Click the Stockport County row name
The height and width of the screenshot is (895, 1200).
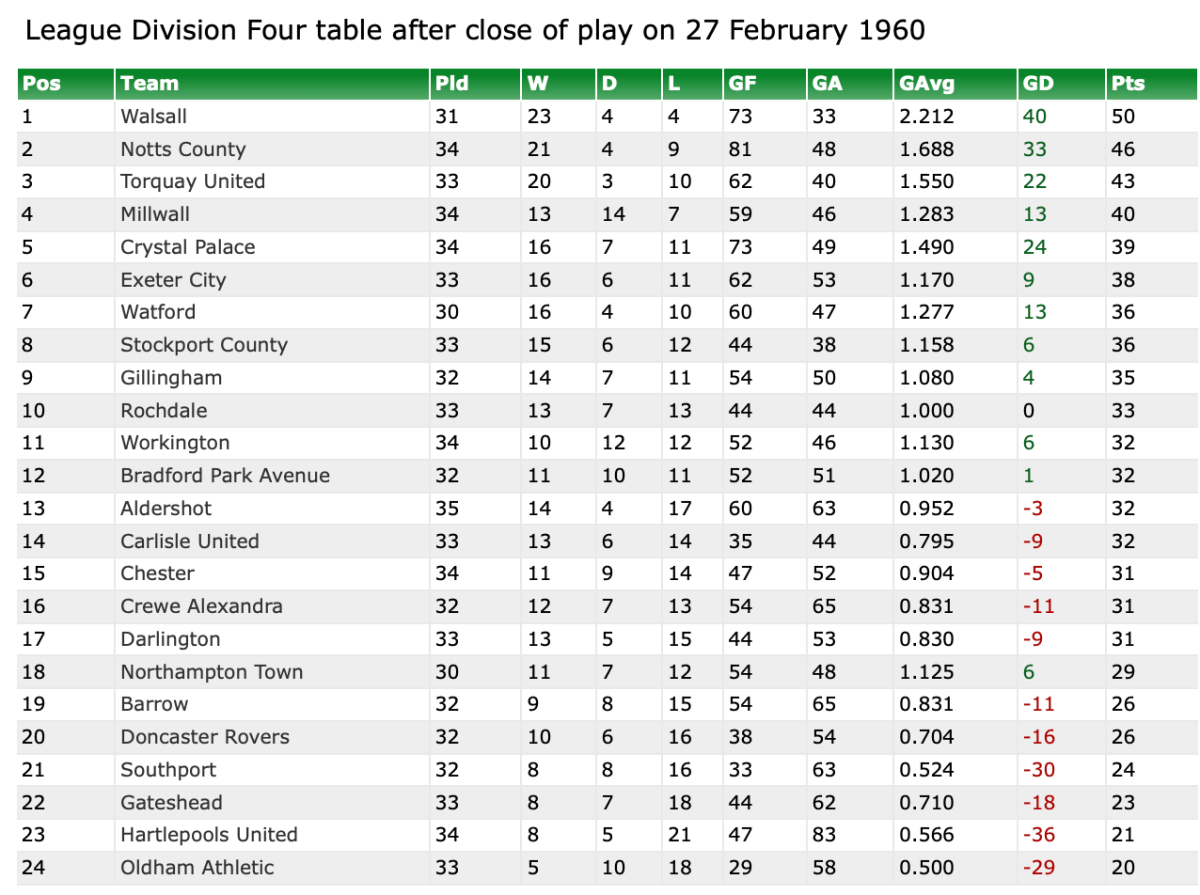point(204,345)
